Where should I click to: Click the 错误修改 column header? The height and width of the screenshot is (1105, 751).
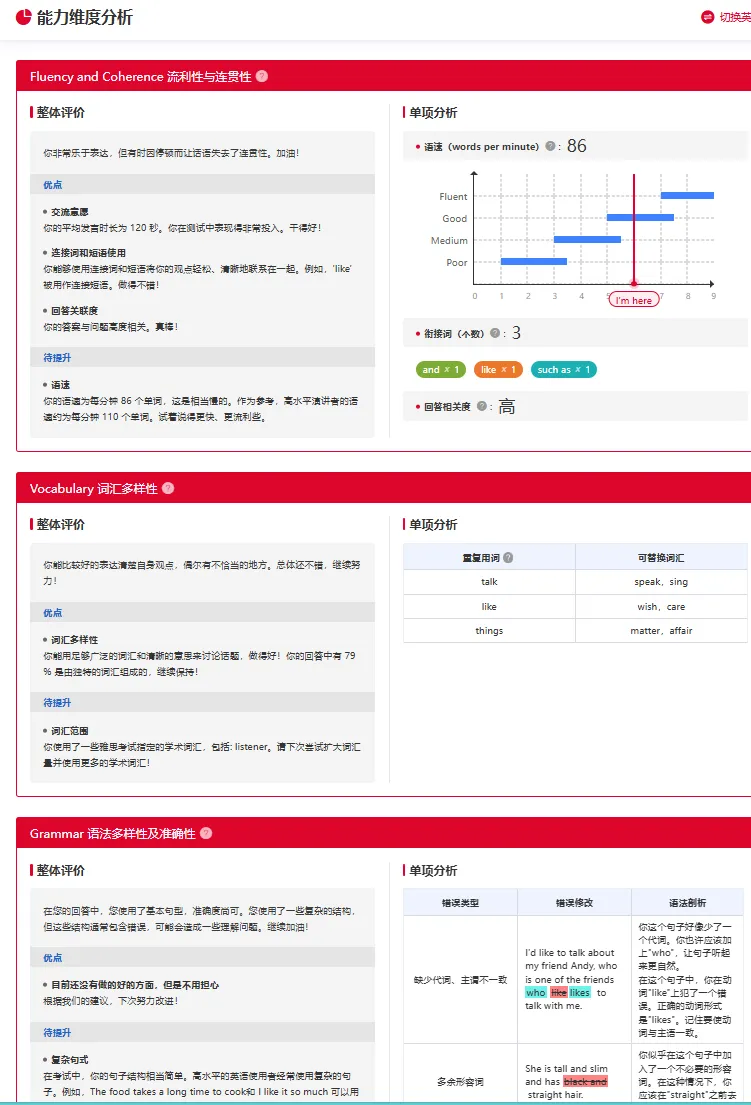click(574, 903)
